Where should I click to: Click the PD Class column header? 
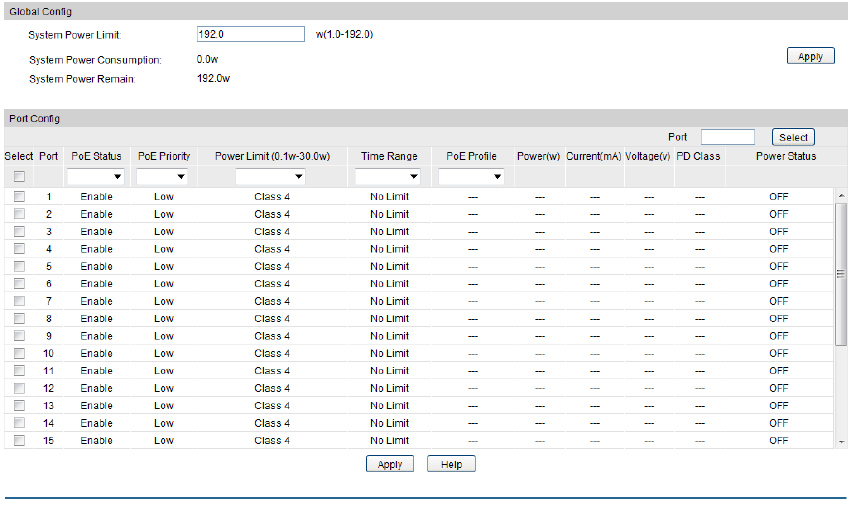tap(698, 156)
